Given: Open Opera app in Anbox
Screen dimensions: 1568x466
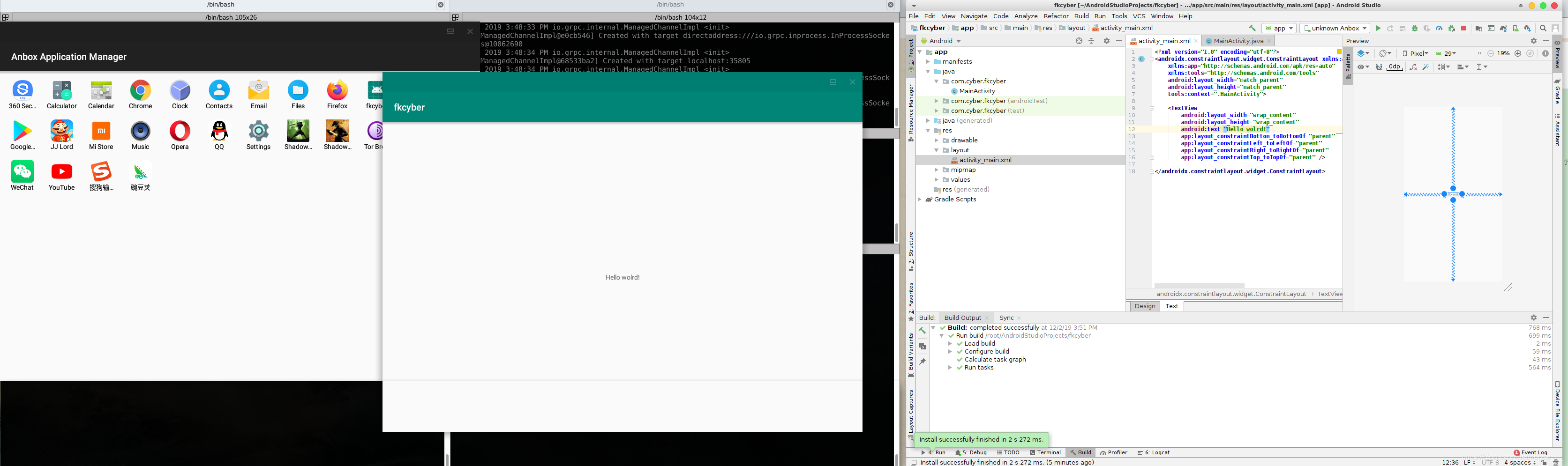Looking at the screenshot, I should tap(180, 136).
